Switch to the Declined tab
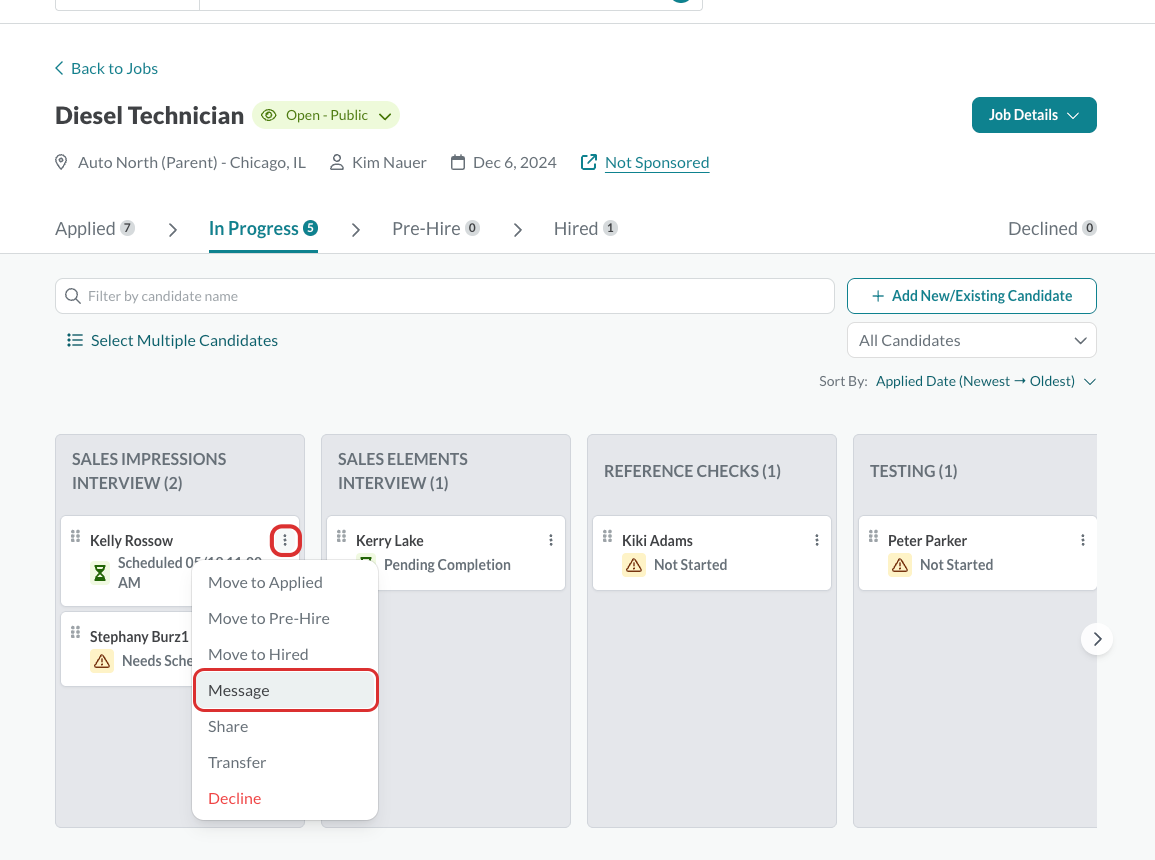This screenshot has width=1155, height=860. (x=1052, y=228)
